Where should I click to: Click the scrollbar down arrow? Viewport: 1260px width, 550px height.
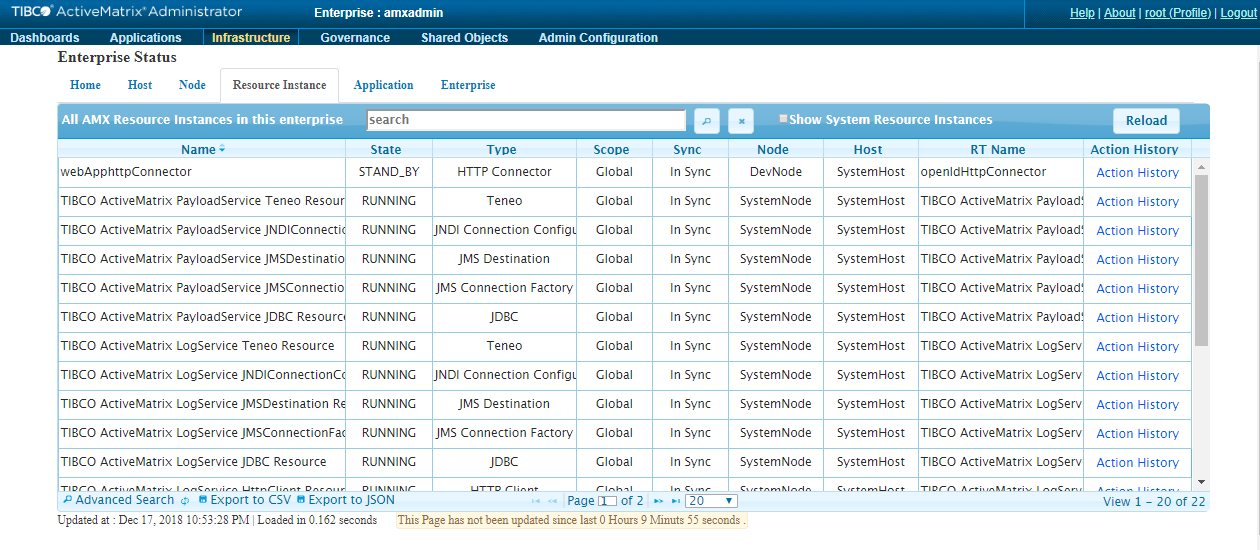click(1201, 483)
